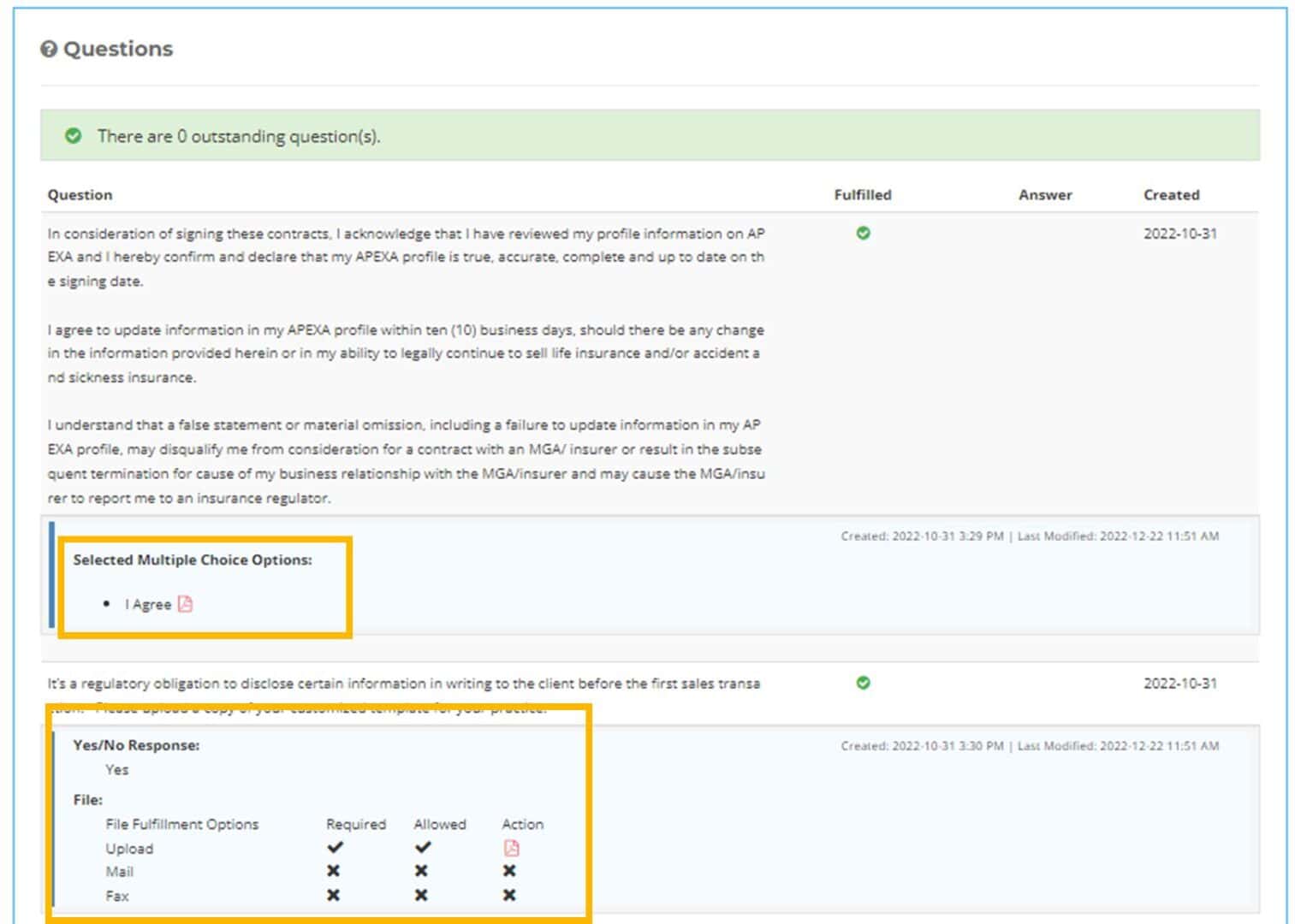
Task: Click the Fulfilled green check for the APEXA declaration question
Action: point(863,234)
